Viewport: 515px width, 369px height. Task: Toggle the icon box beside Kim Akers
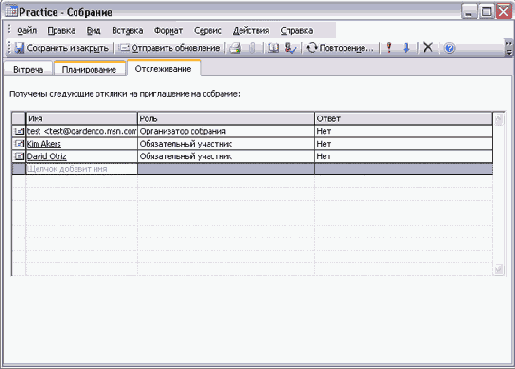pos(19,144)
